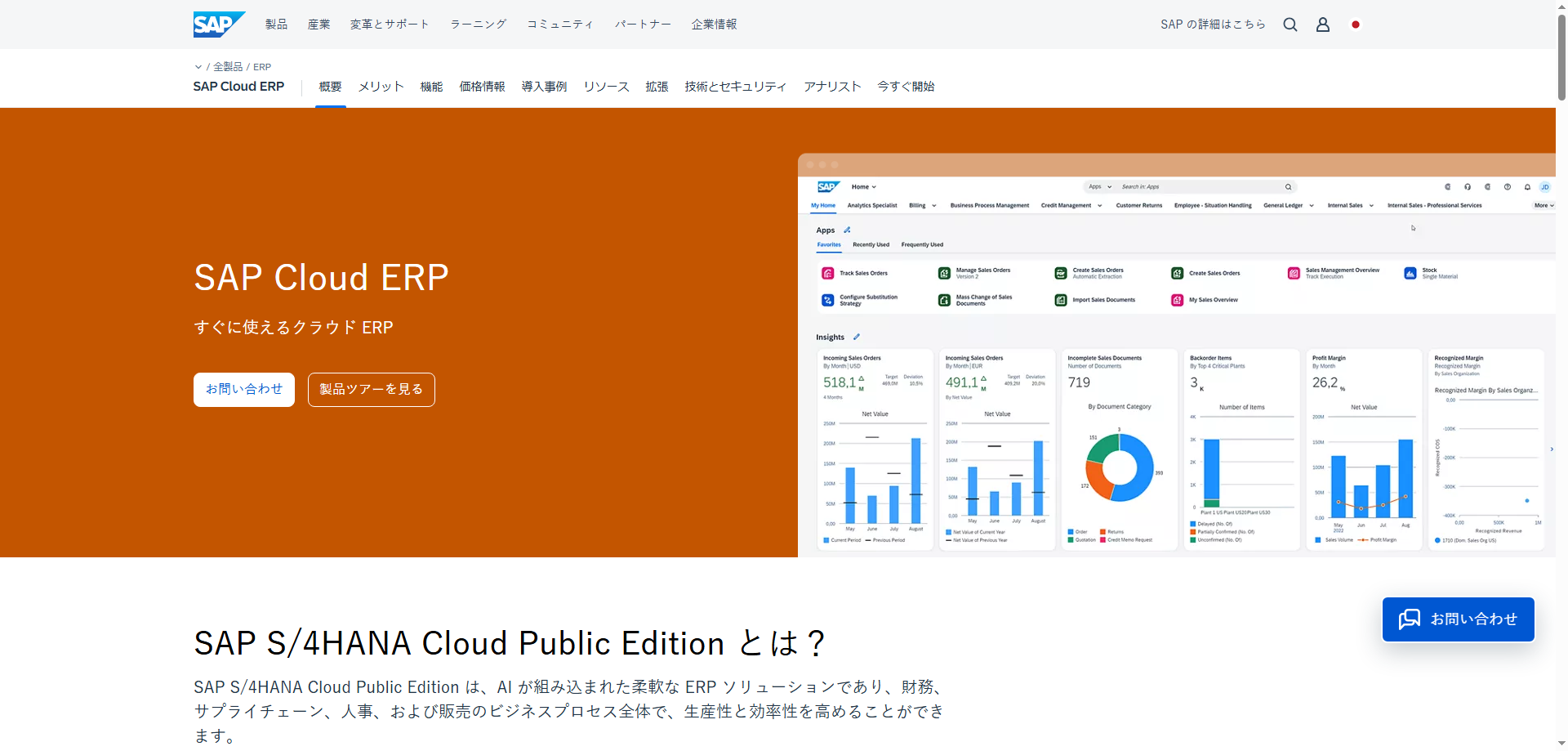Select the 拡張 tab

pyautogui.click(x=657, y=87)
